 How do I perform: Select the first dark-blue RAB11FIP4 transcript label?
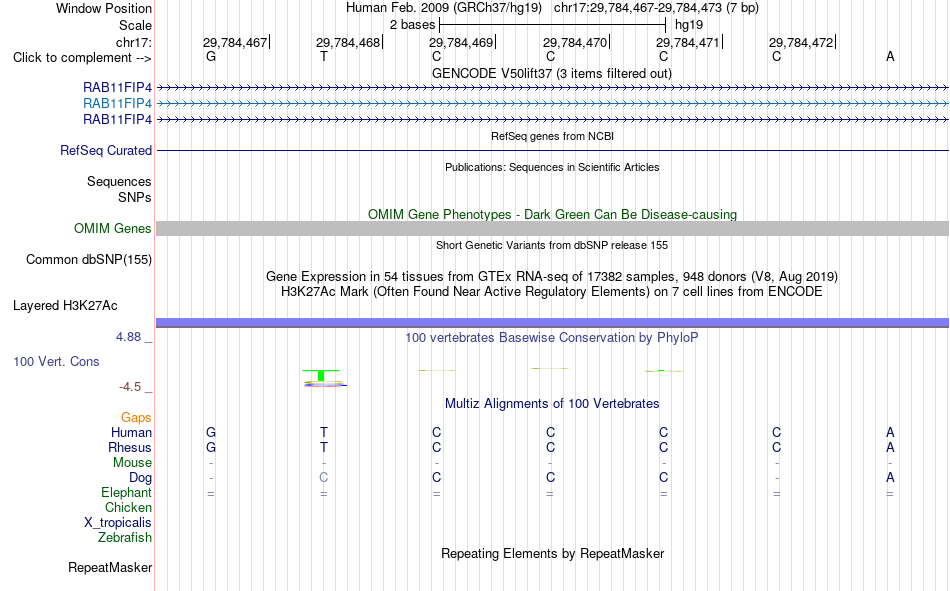click(x=118, y=88)
